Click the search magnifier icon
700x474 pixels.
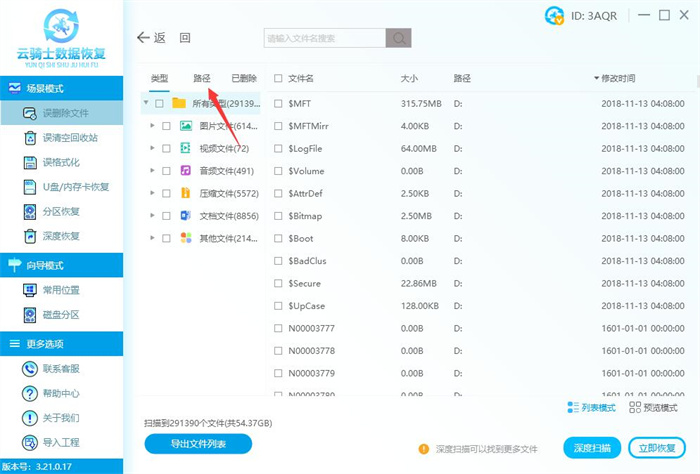coord(399,38)
